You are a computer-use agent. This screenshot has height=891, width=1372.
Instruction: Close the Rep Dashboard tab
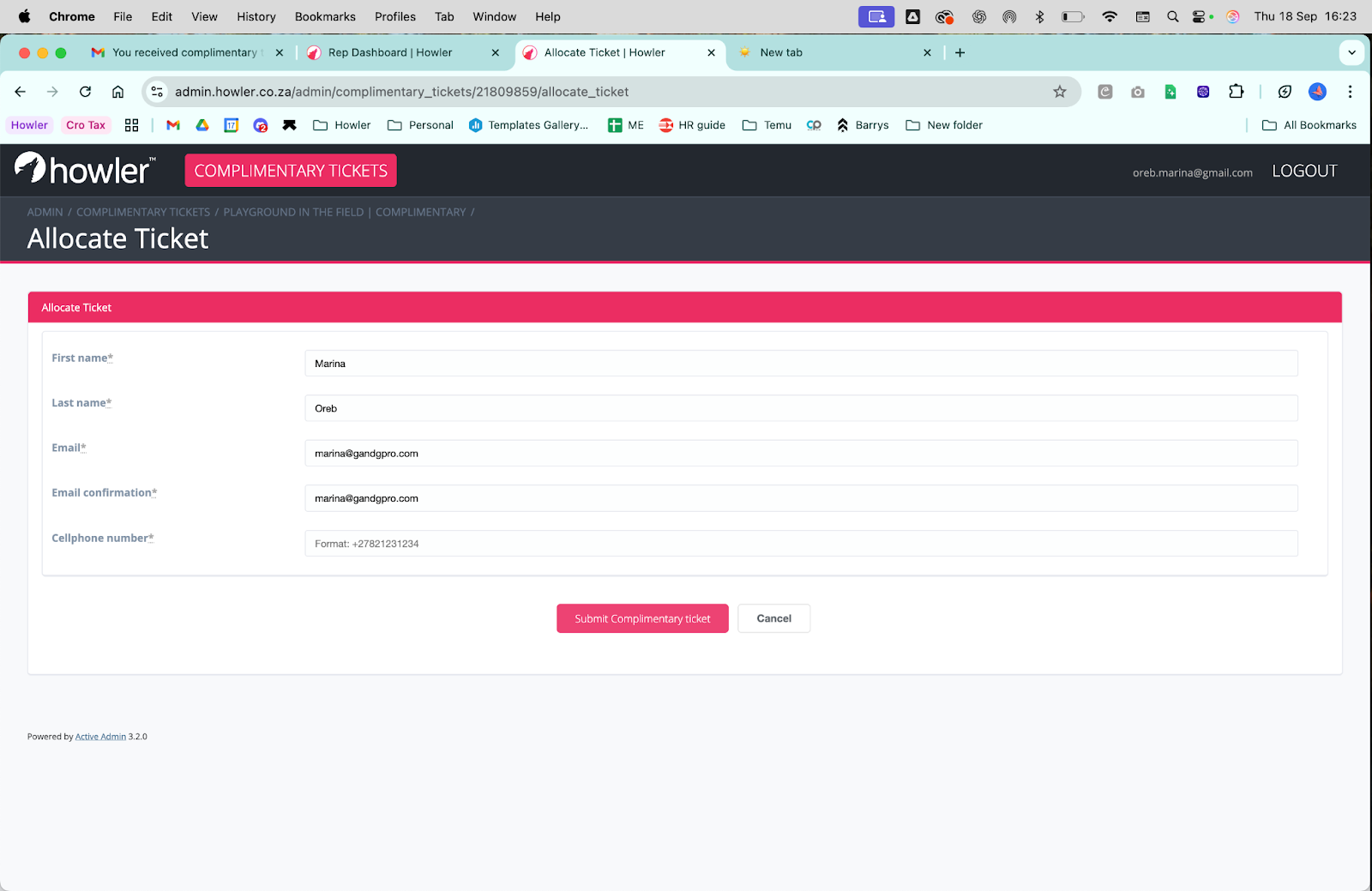click(x=495, y=52)
